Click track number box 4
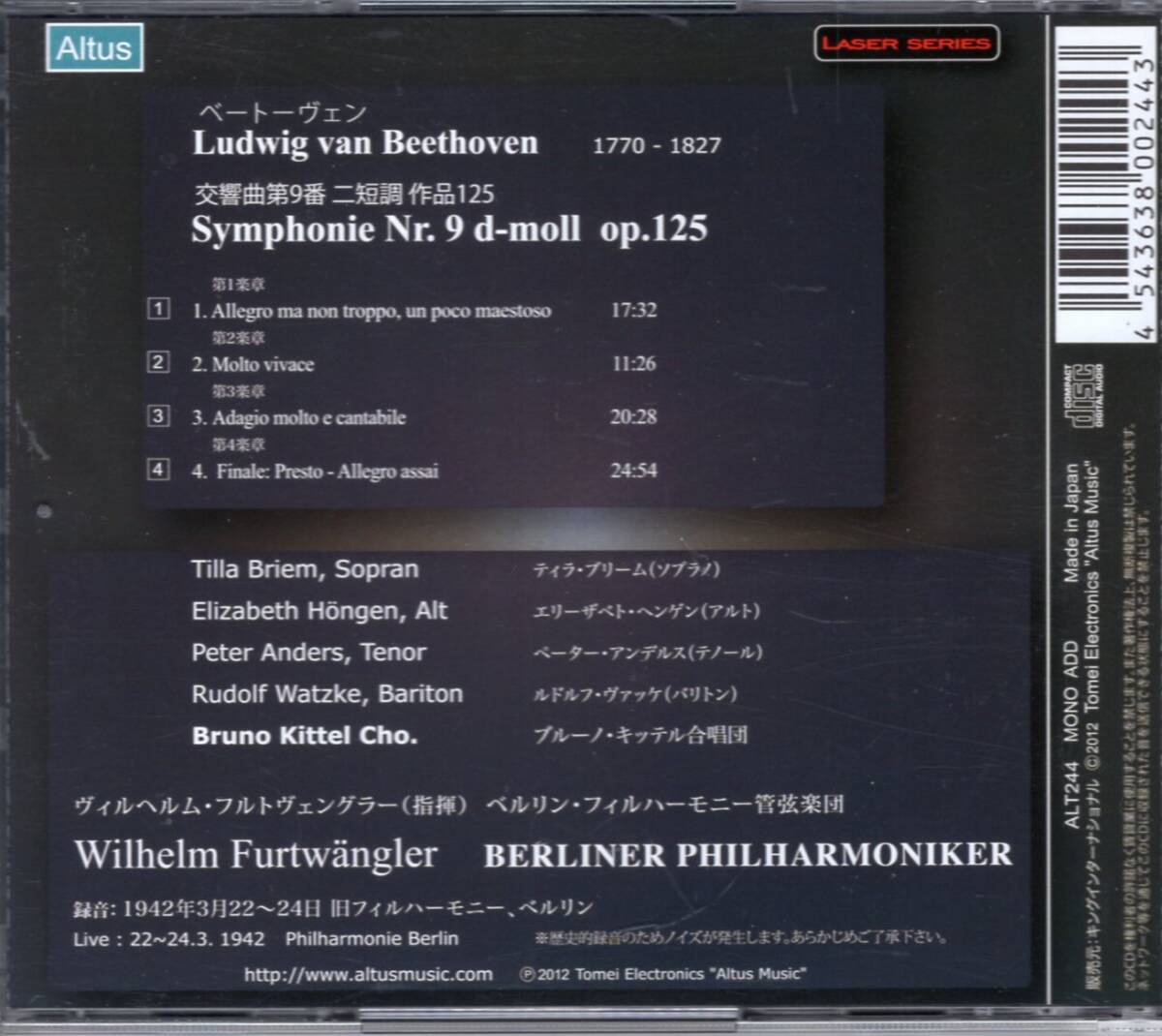Viewport: 1162px width, 1036px height. coord(158,469)
